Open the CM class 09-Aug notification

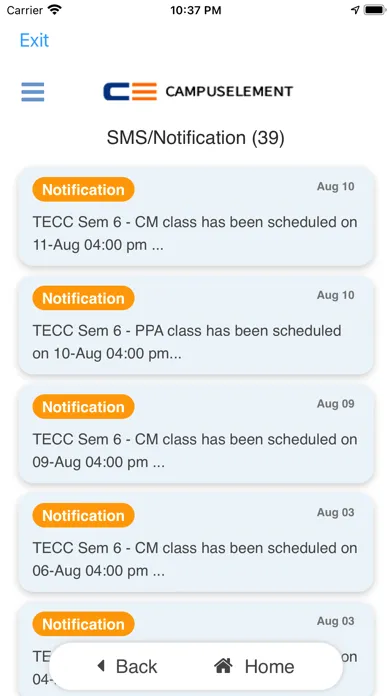click(x=196, y=434)
